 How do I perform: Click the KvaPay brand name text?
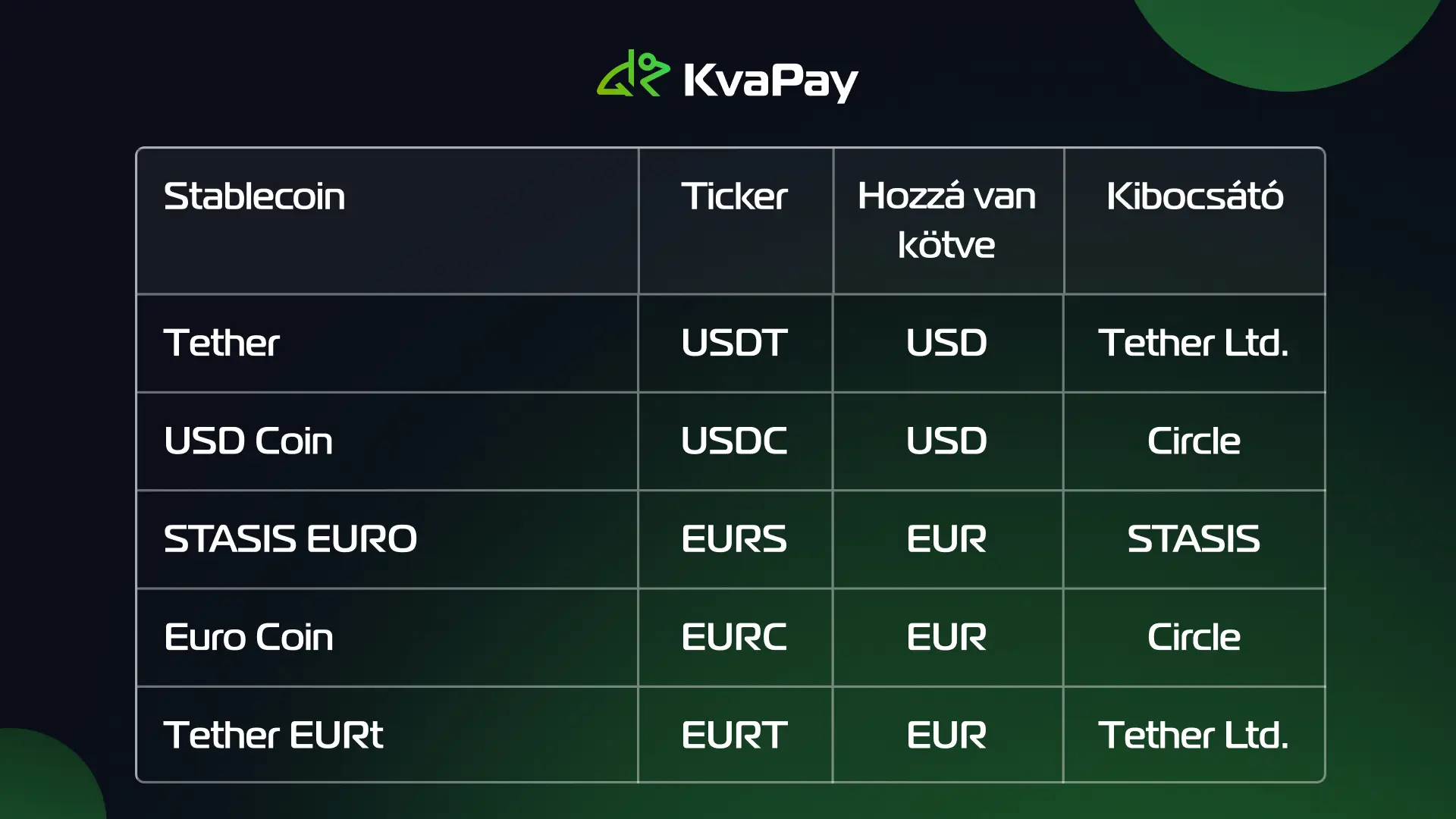[770, 80]
